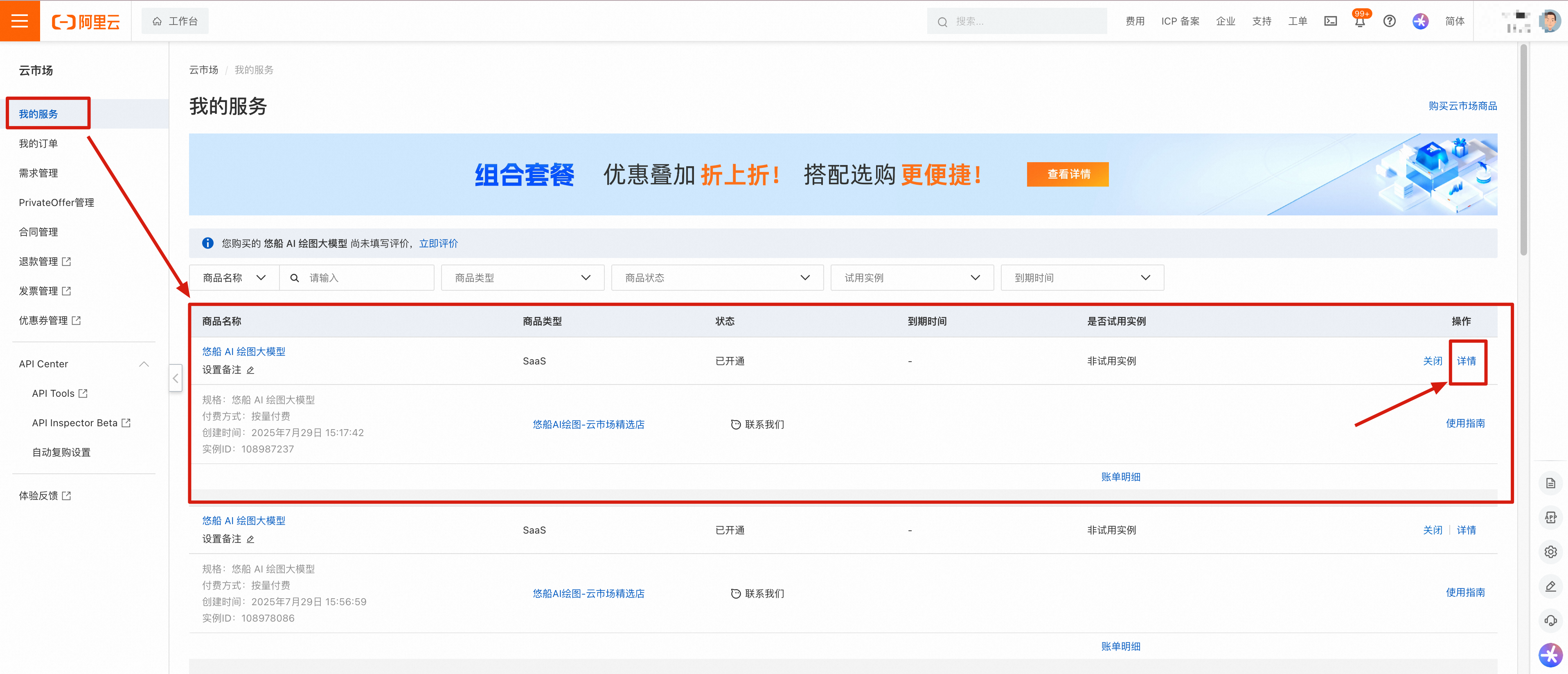Screen dimensions: 1568x674
Task: Open the headset support icon in right toolbar
Action: coord(1550,621)
